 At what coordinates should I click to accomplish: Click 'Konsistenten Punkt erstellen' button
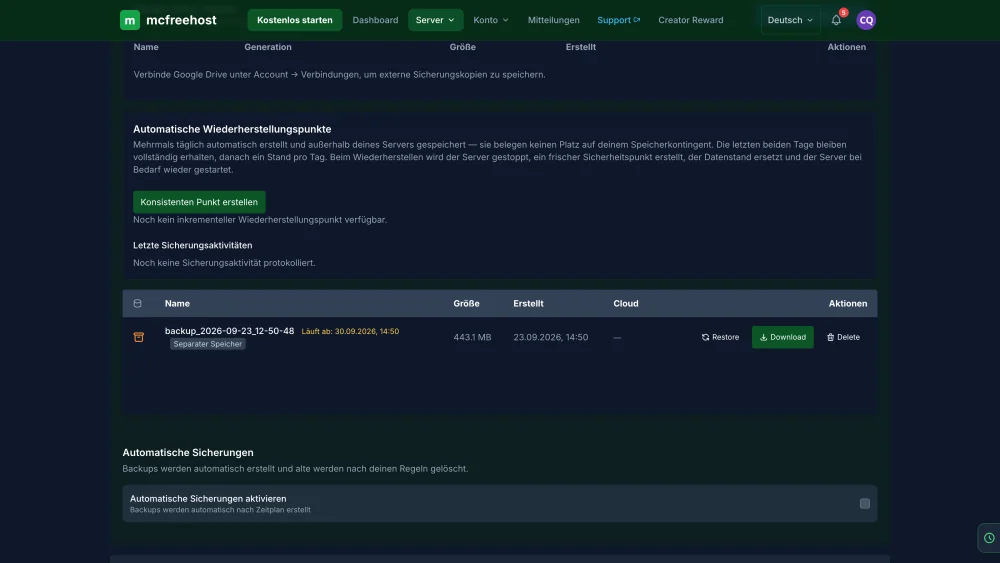[199, 201]
